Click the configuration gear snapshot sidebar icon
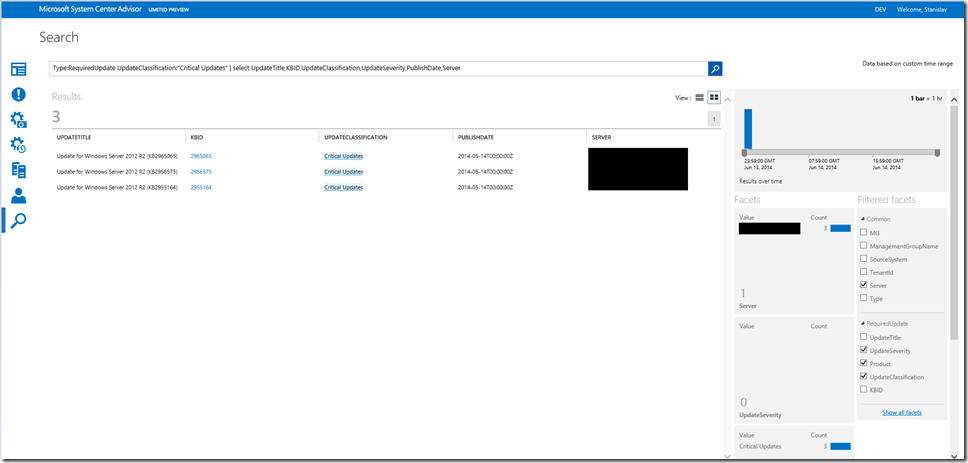 pyautogui.click(x=18, y=120)
